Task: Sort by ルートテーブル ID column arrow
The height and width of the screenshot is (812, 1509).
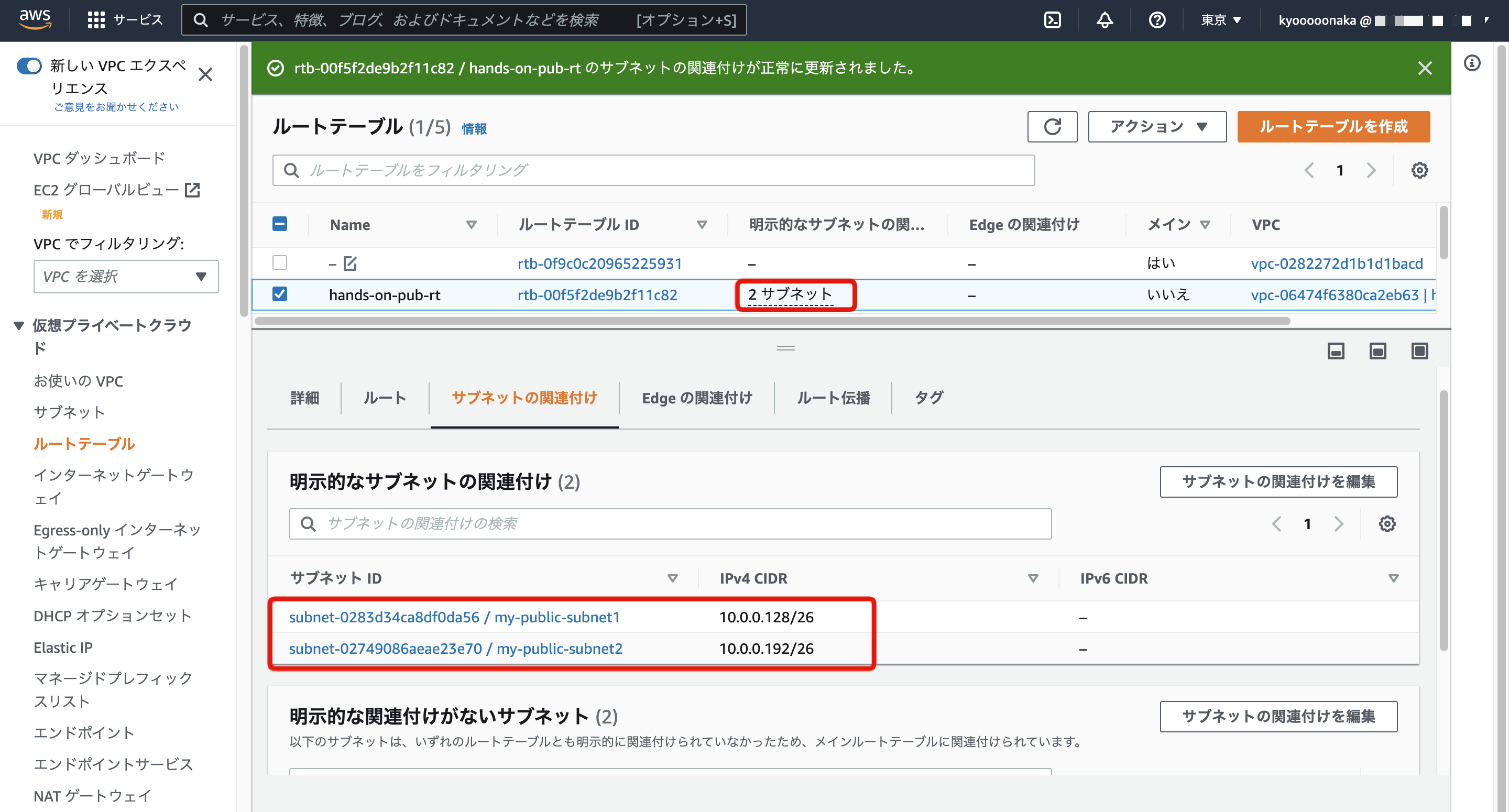Action: pyautogui.click(x=702, y=224)
